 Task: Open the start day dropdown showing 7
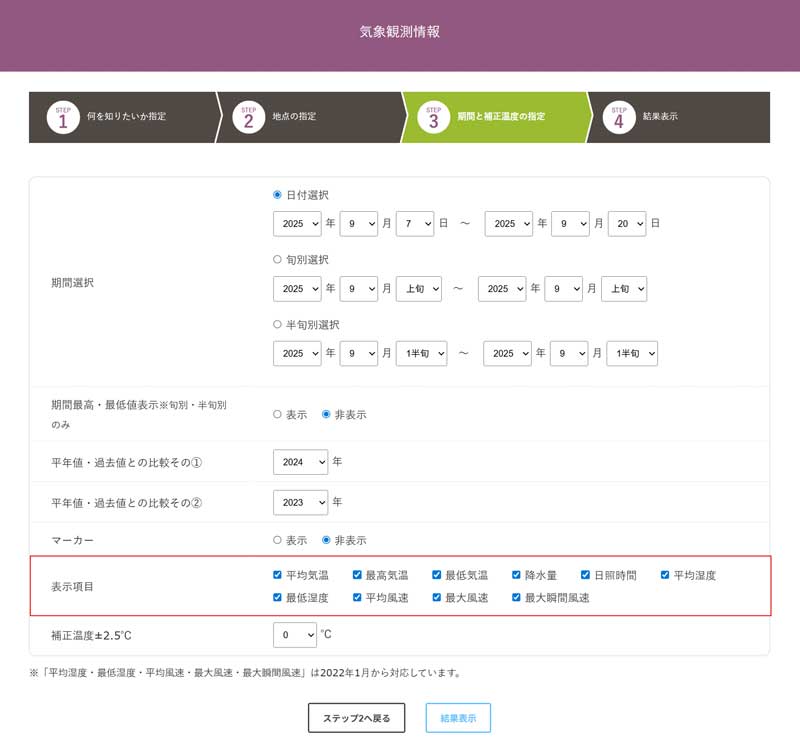coord(414,224)
